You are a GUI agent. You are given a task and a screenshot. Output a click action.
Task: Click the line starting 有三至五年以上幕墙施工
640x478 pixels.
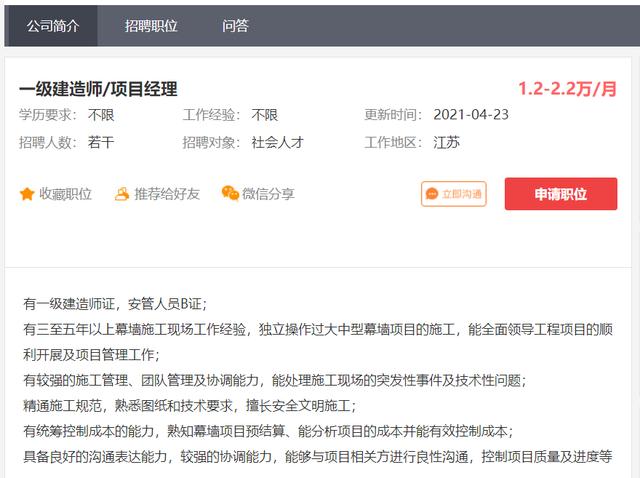click(318, 329)
